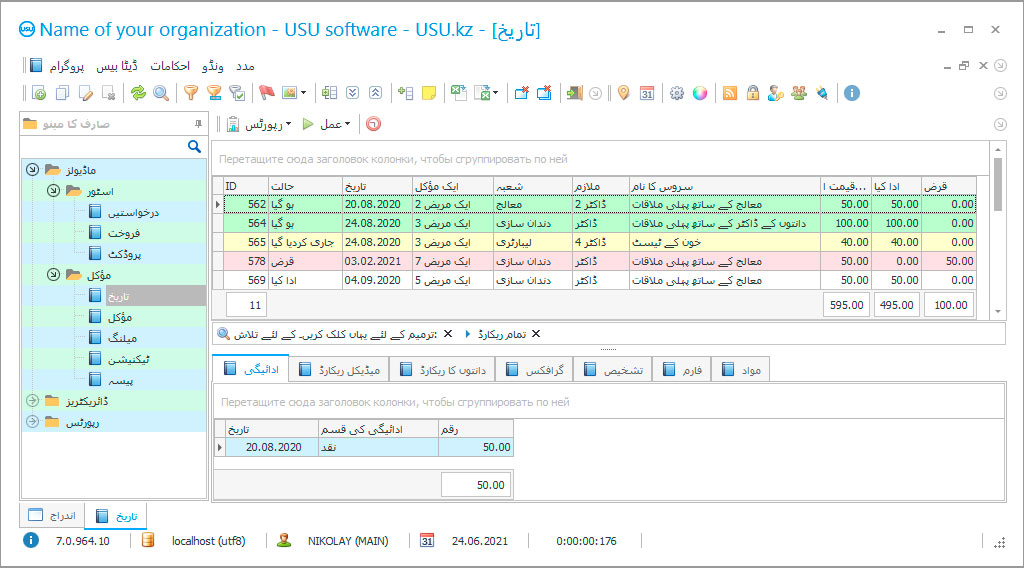1024x568 pixels.
Task: Toggle the pin on the user menu panel
Action: [198, 124]
